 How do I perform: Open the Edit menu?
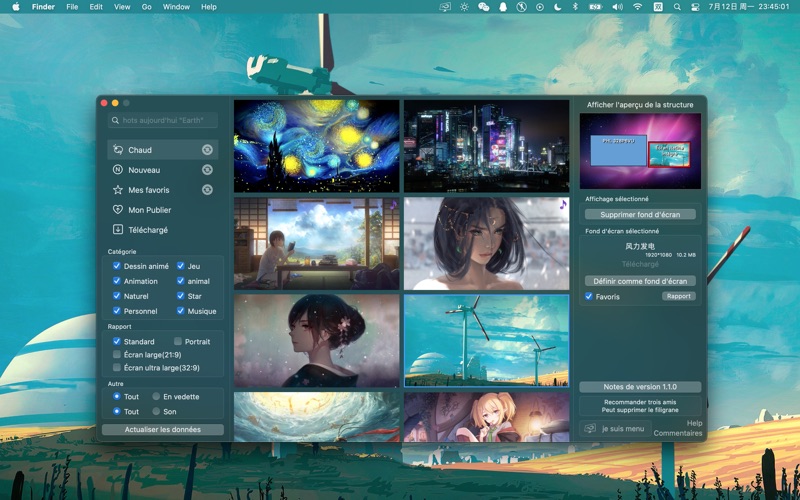point(96,7)
